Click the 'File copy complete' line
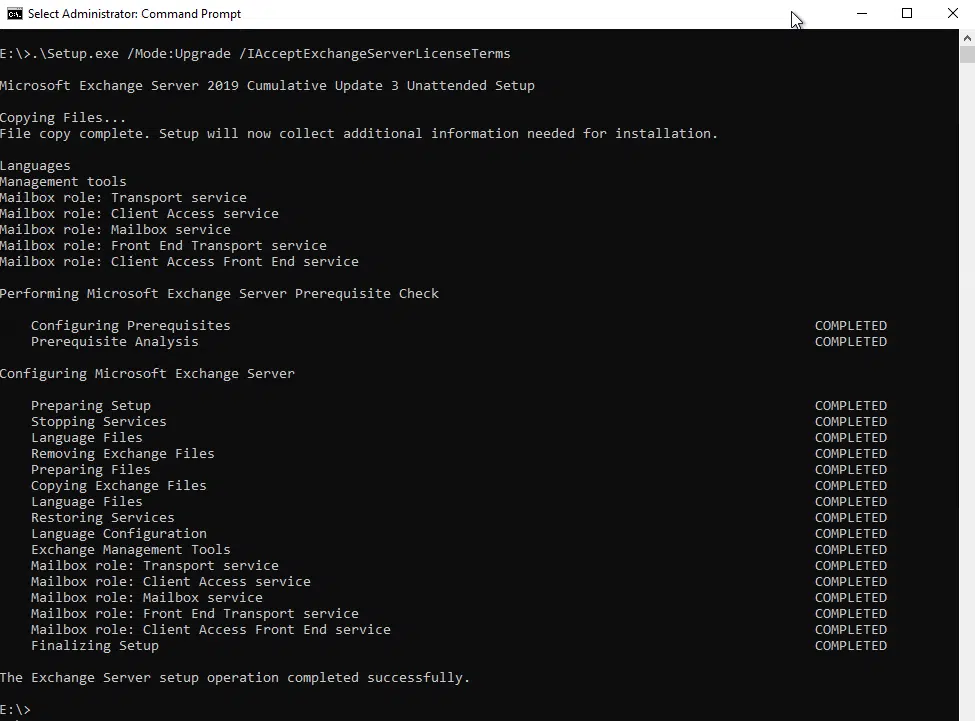 pos(359,134)
